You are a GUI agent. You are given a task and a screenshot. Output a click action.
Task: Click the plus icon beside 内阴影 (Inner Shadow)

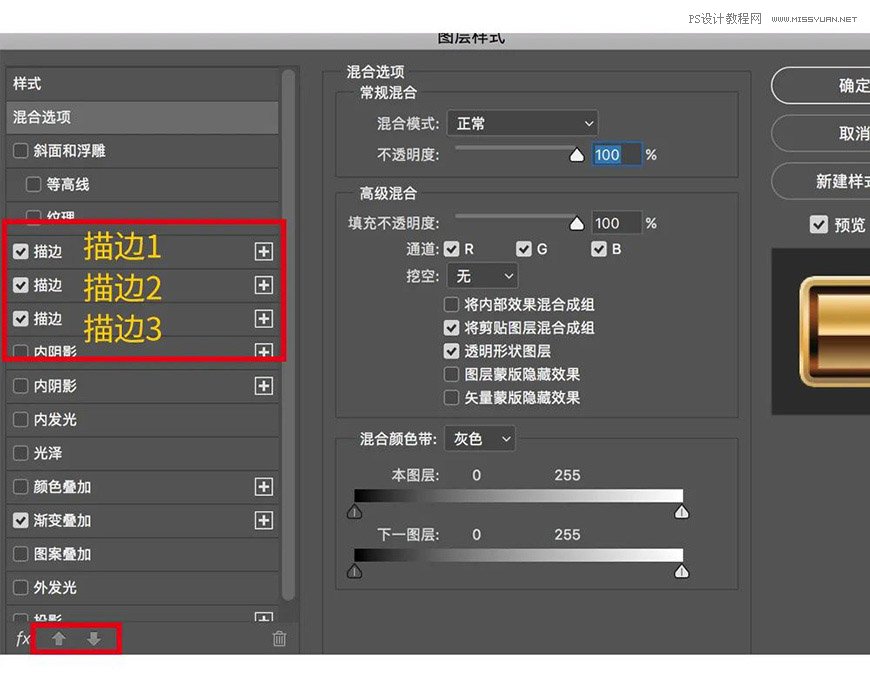pyautogui.click(x=263, y=386)
